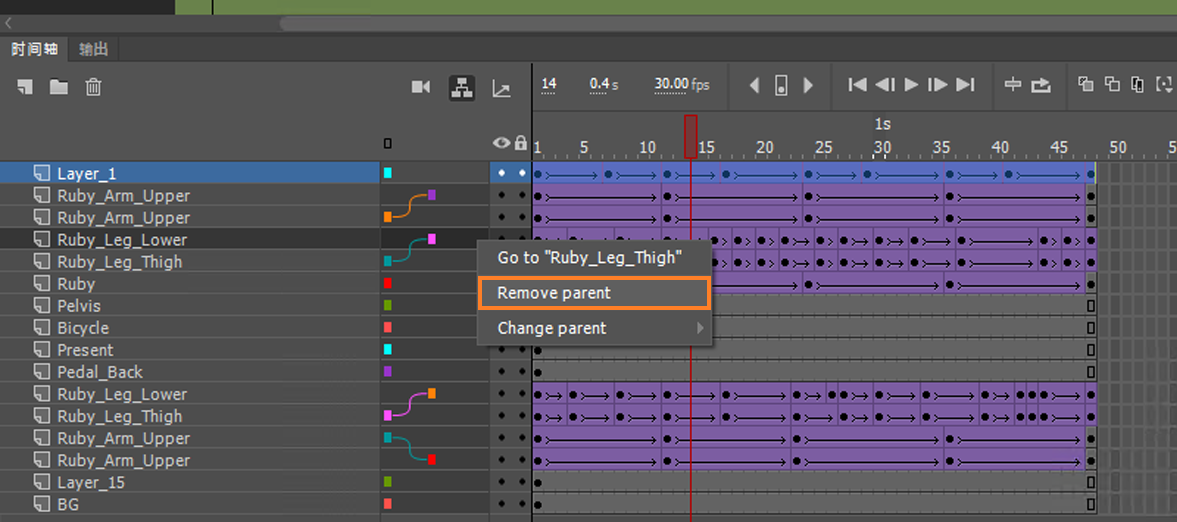Choose Remove parent from the context menu
The width and height of the screenshot is (1177, 522).
coord(595,293)
